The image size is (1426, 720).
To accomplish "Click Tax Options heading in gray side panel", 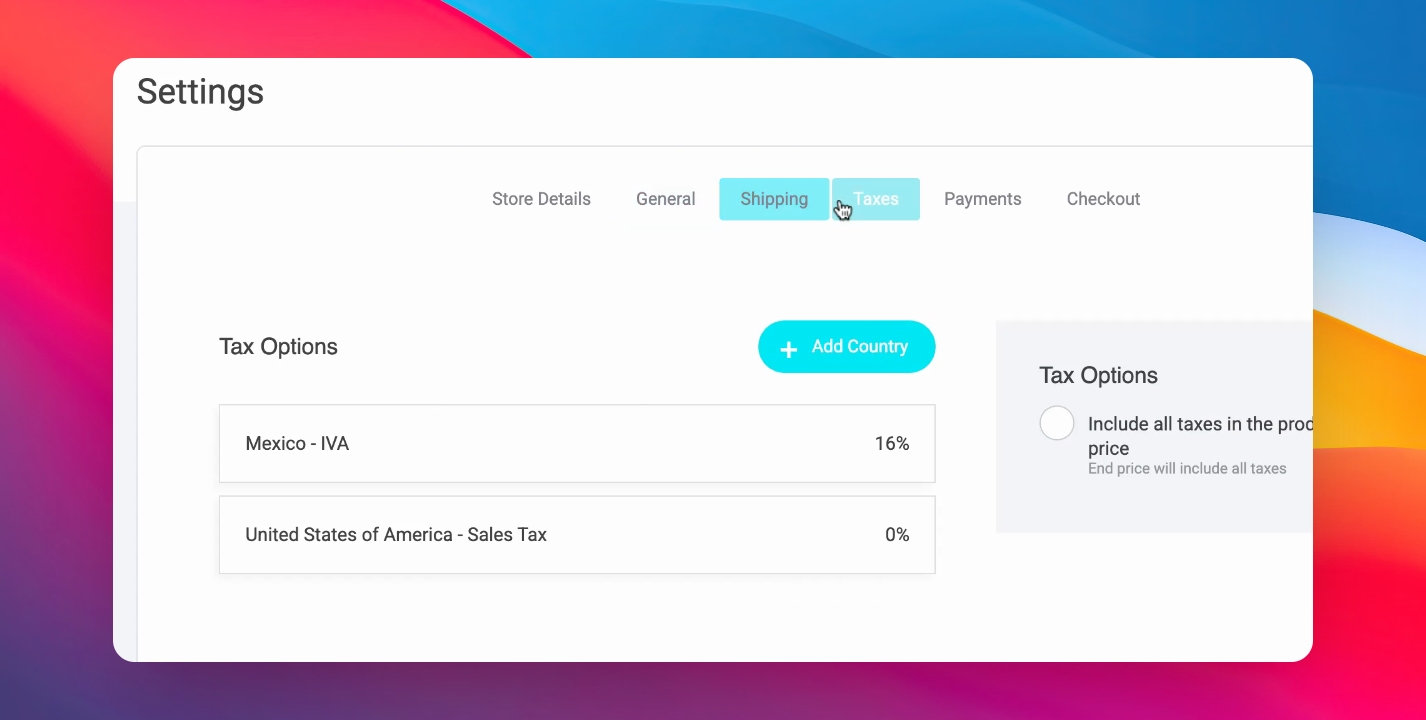I will point(1098,376).
